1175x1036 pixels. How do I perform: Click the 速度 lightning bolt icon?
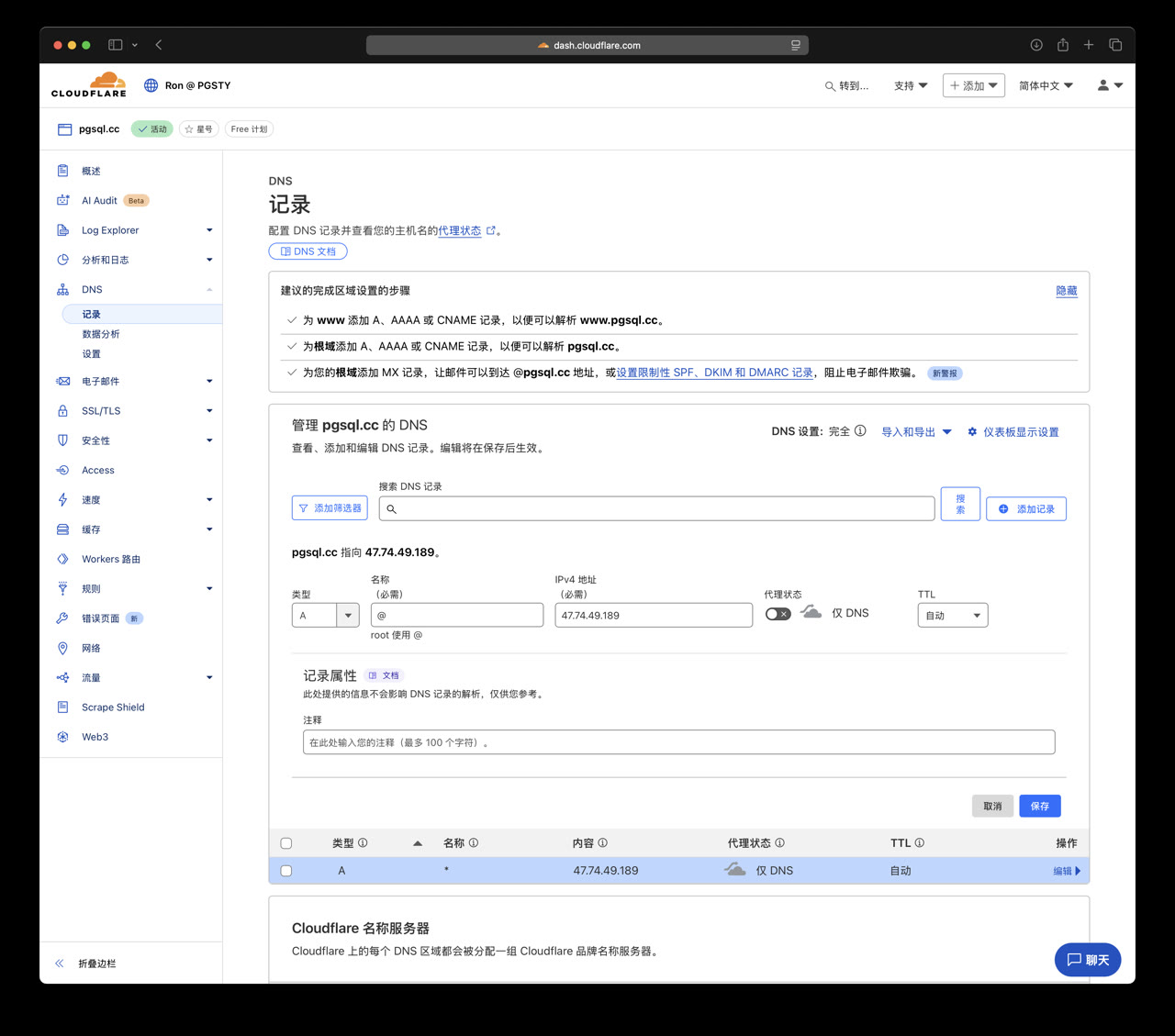[62, 500]
